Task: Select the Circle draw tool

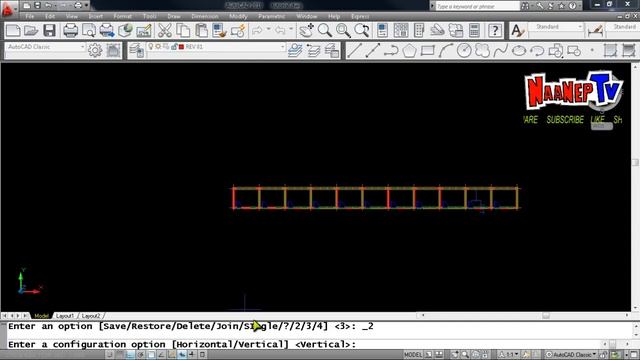Action: (x=464, y=51)
